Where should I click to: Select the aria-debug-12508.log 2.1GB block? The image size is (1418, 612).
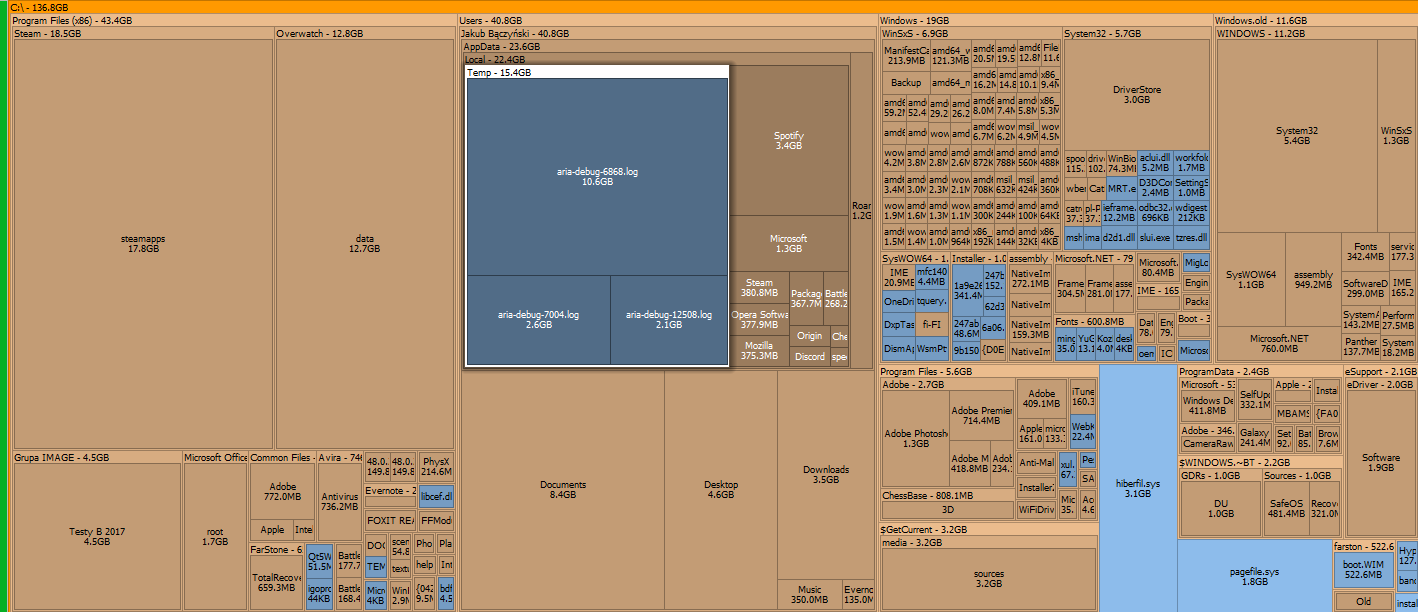point(669,320)
